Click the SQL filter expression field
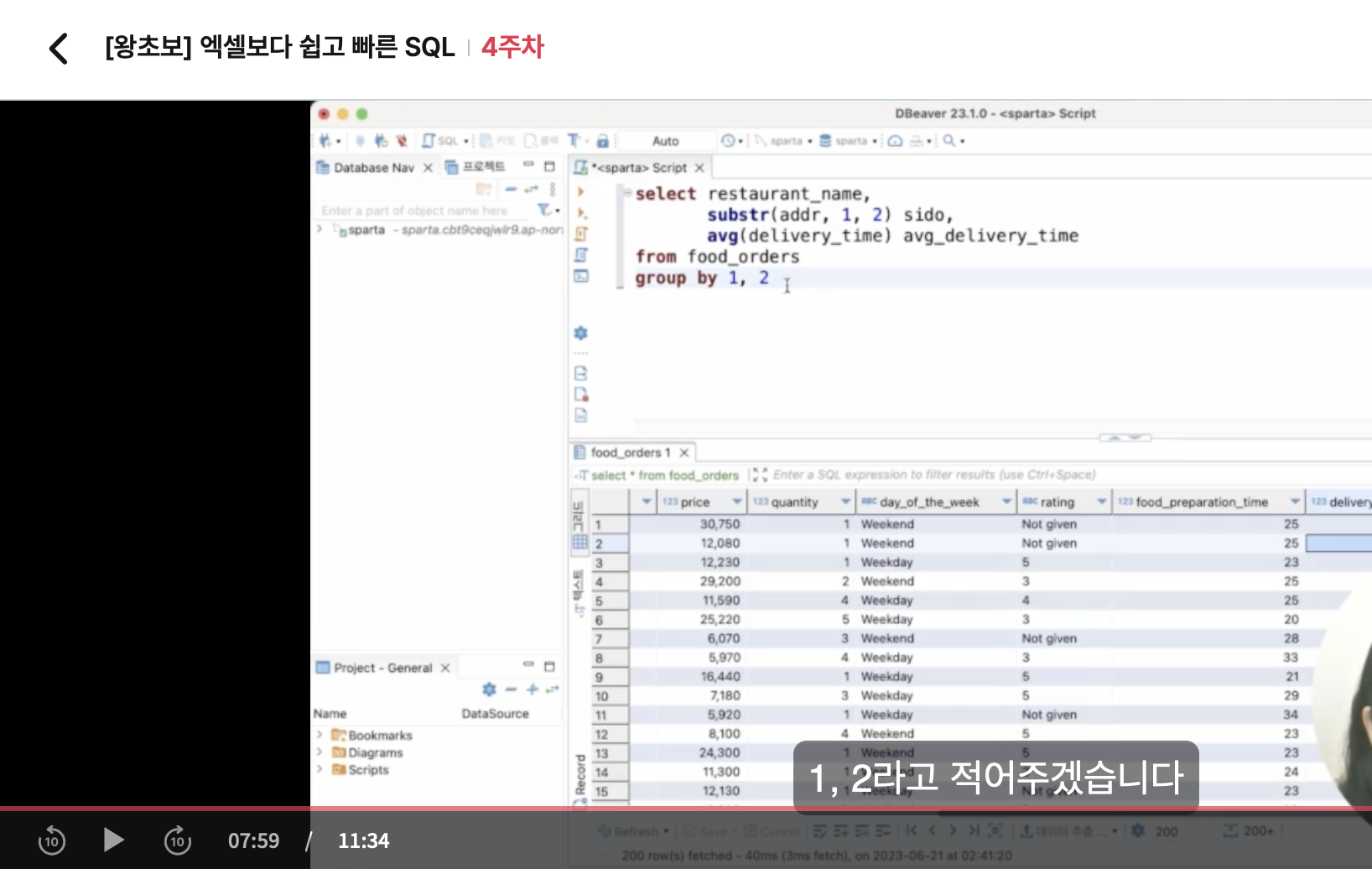 [x=934, y=475]
